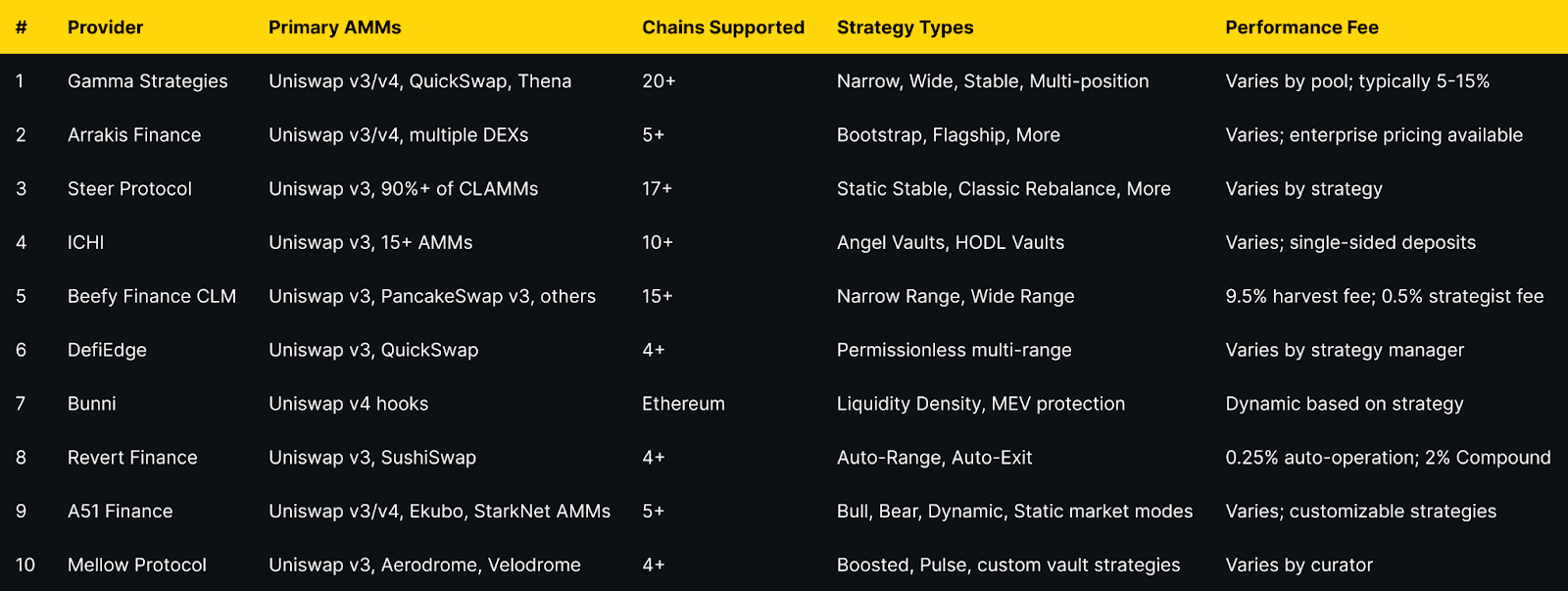1568x591 pixels.
Task: Select the Ethereum chain cell for Bunni
Action: [x=683, y=404]
